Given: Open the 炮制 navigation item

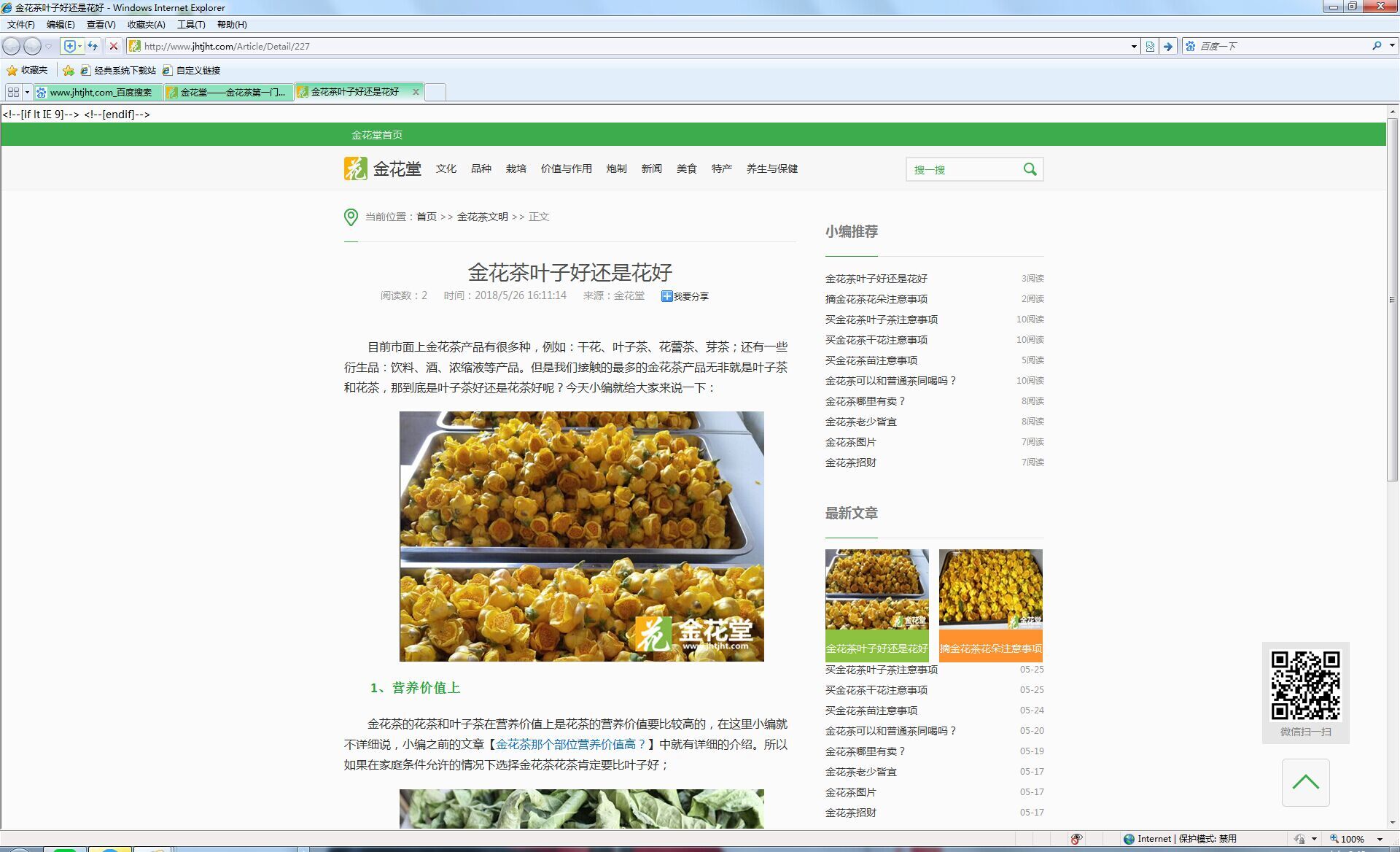Looking at the screenshot, I should pyautogui.click(x=617, y=169).
